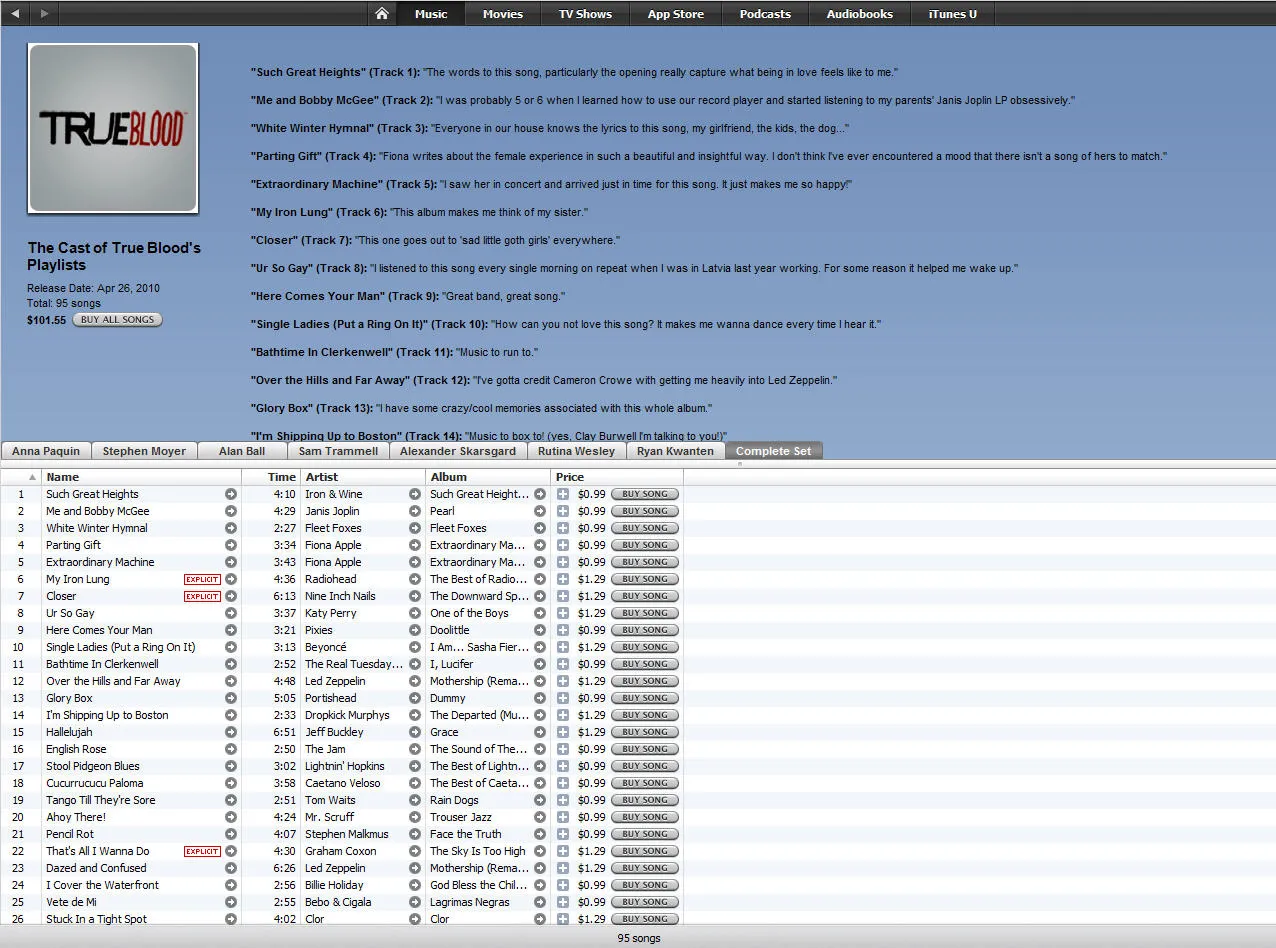The width and height of the screenshot is (1276, 948).
Task: Click arrow icon next to album Pearl
Action: 540,511
